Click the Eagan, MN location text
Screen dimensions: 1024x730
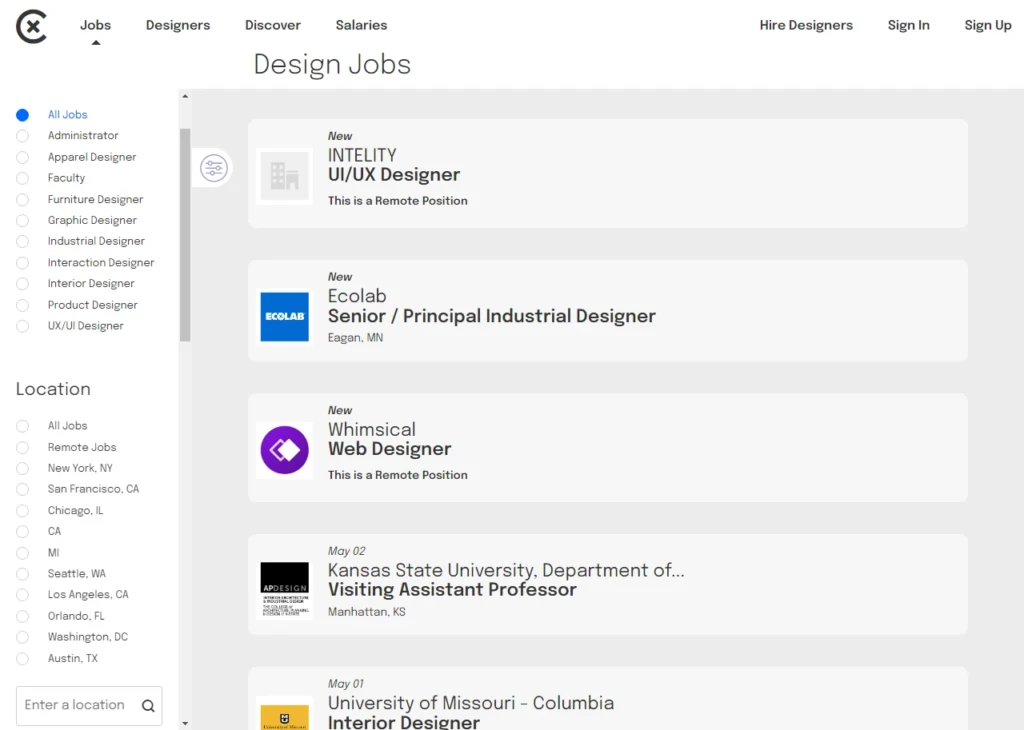point(355,338)
